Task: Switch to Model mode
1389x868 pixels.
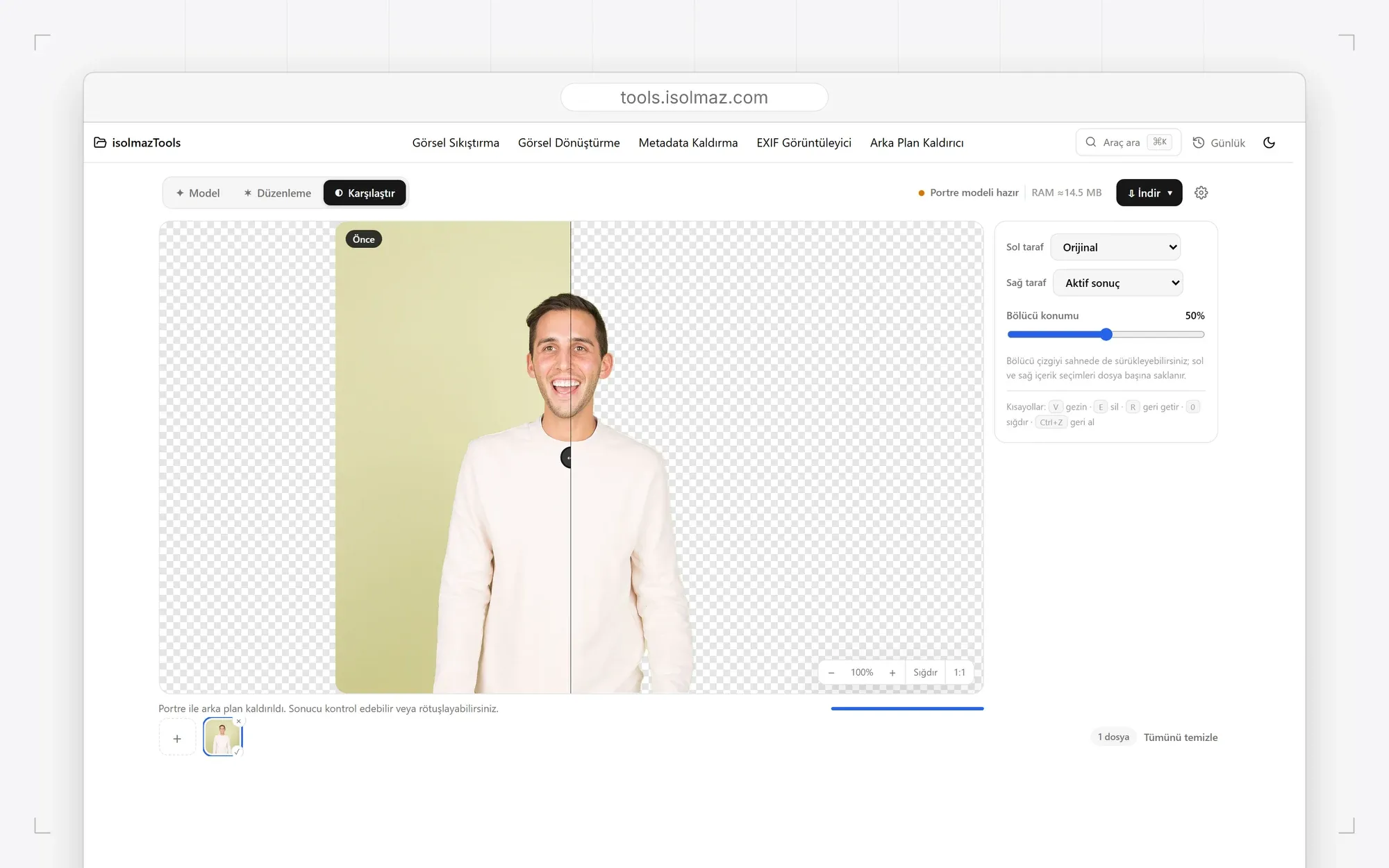Action: [x=198, y=193]
